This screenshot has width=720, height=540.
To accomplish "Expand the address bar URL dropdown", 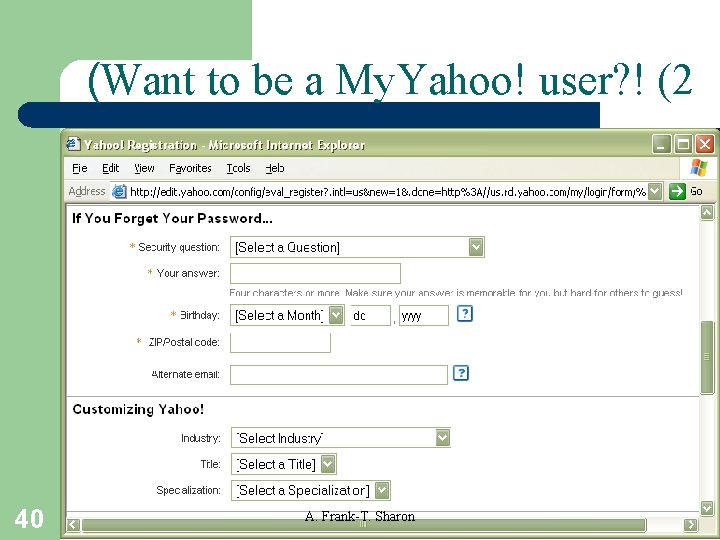I will pos(655,191).
